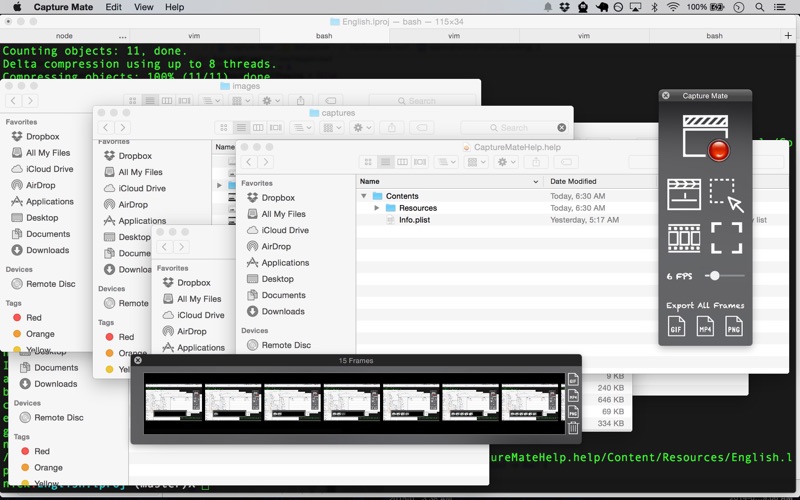Delete frames with the trash icon
This screenshot has height=500, width=800.
tap(573, 428)
